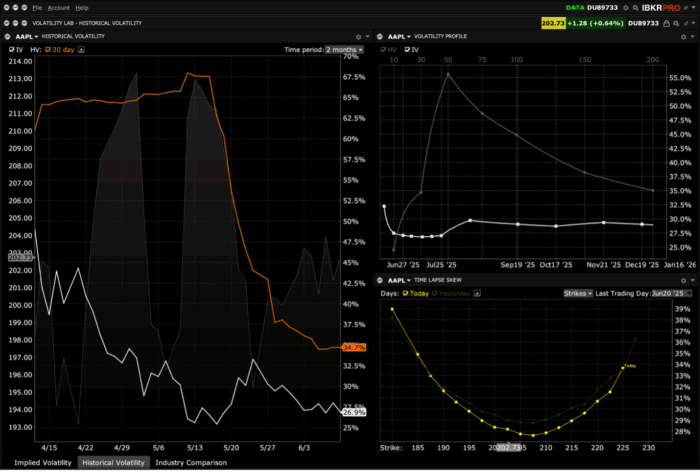This screenshot has width=700, height=472.
Task: Click the search icon in top main toolbar
Action: [635, 8]
